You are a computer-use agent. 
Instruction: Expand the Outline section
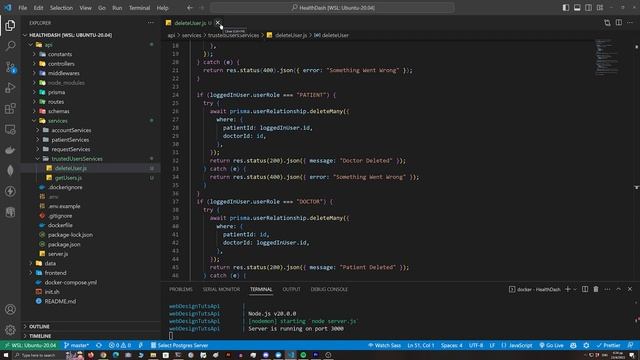40,327
